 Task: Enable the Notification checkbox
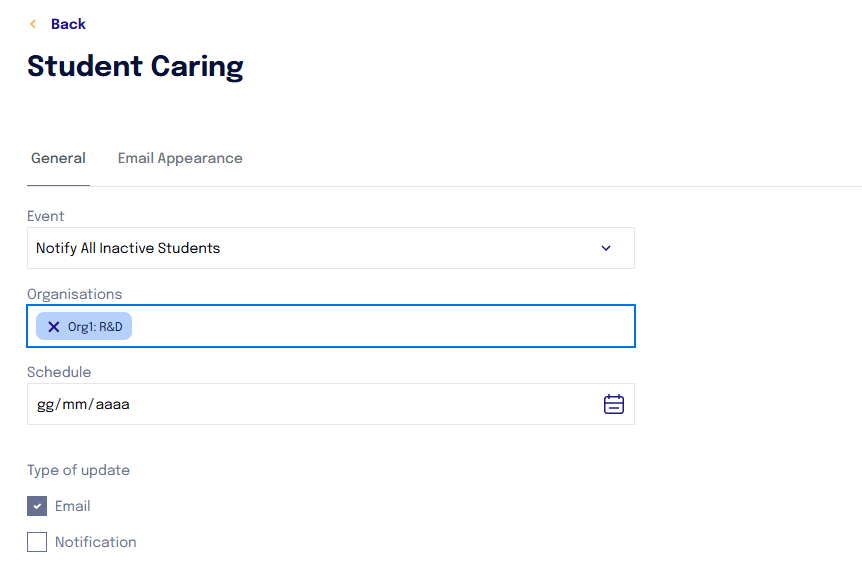(37, 542)
